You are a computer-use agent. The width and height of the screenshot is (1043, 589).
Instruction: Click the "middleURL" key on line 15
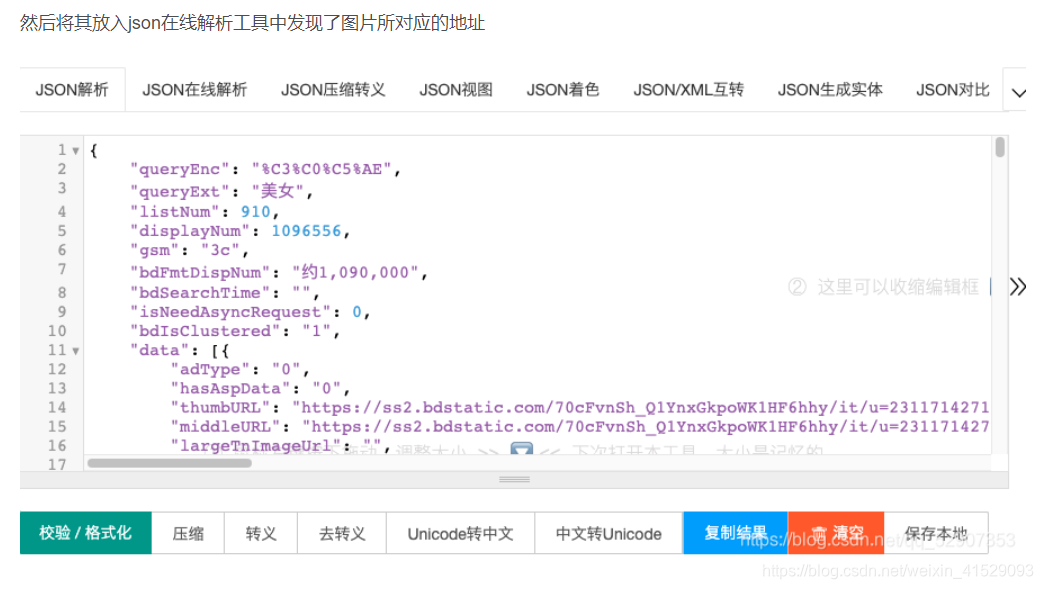tap(225, 427)
